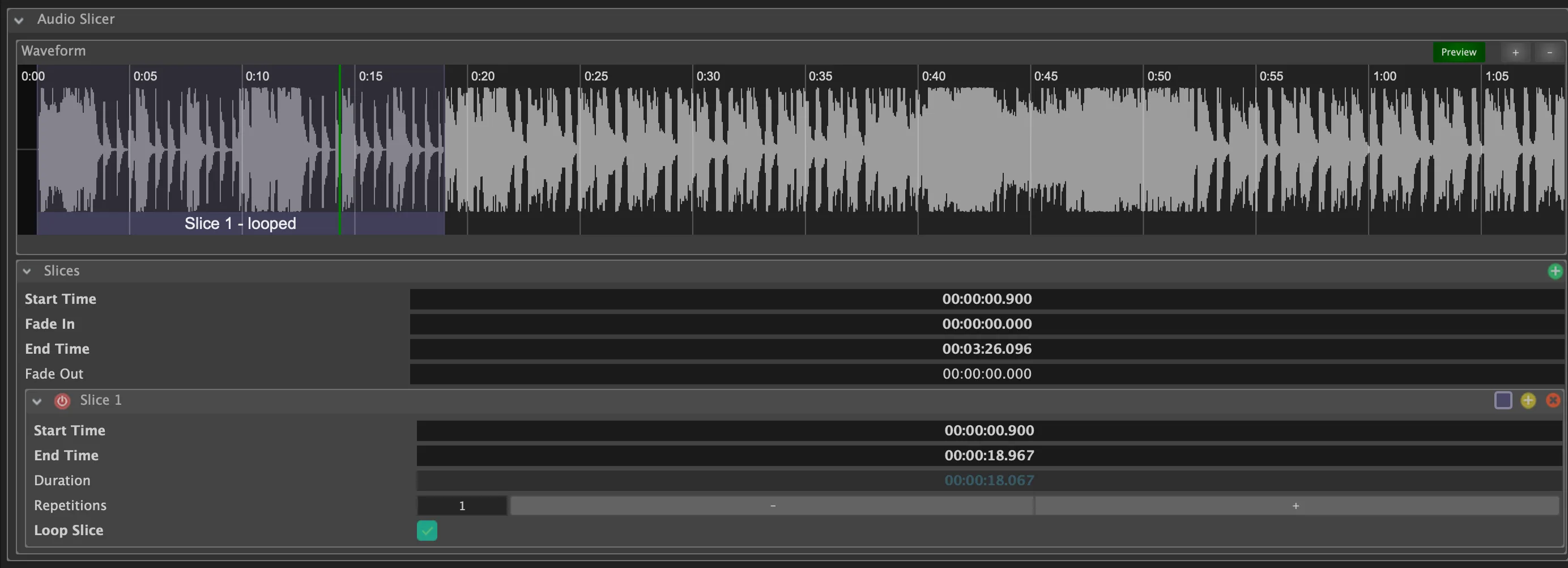Edit the Slices End Time 00:03:26.096 field
The height and width of the screenshot is (568, 1568).
[x=987, y=349]
